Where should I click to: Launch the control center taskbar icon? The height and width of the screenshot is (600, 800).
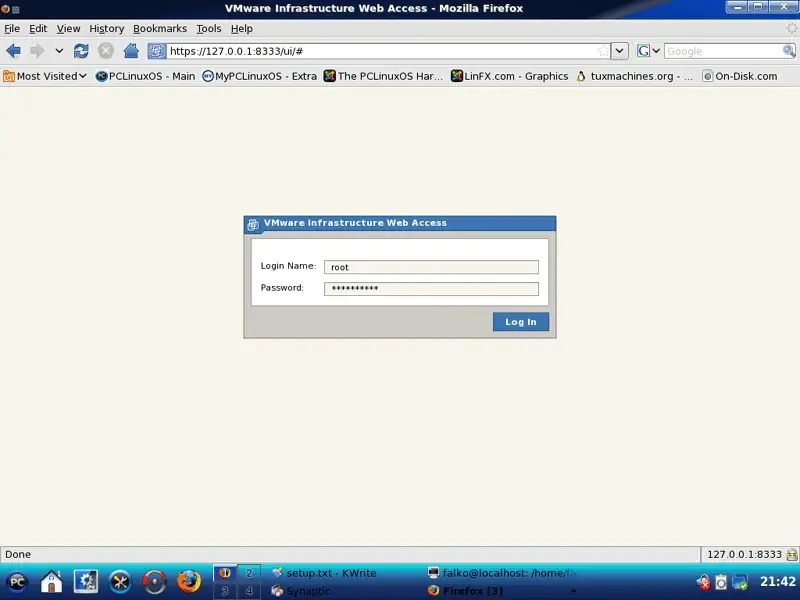click(x=86, y=582)
